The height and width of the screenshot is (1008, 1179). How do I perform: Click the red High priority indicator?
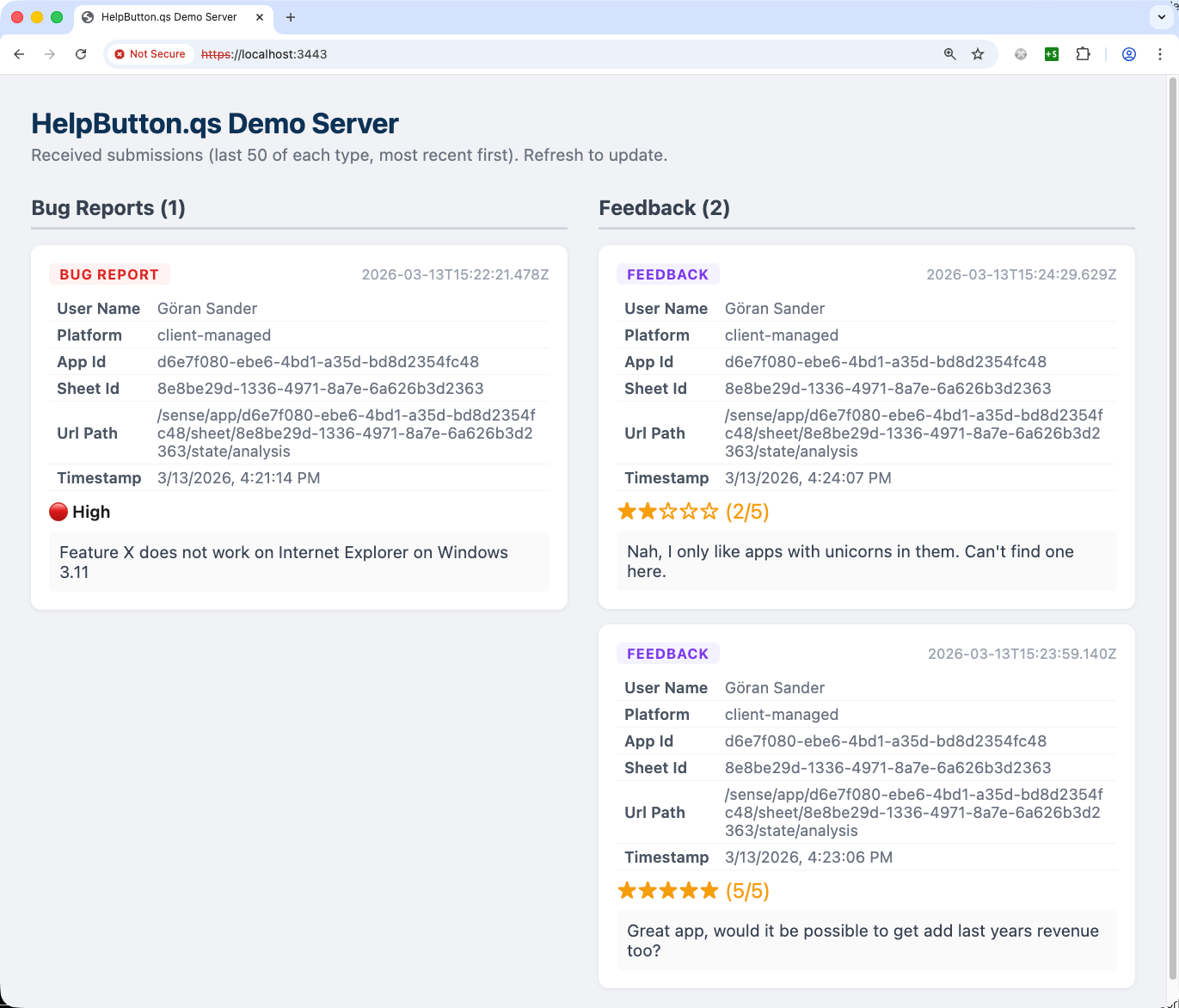click(58, 511)
